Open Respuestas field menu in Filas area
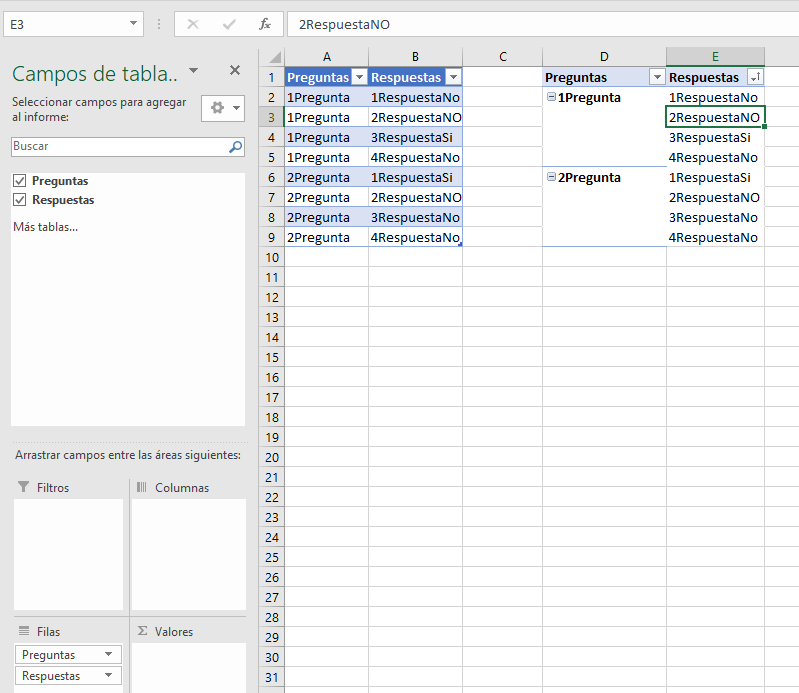This screenshot has height=693, width=799. pyautogui.click(x=108, y=675)
